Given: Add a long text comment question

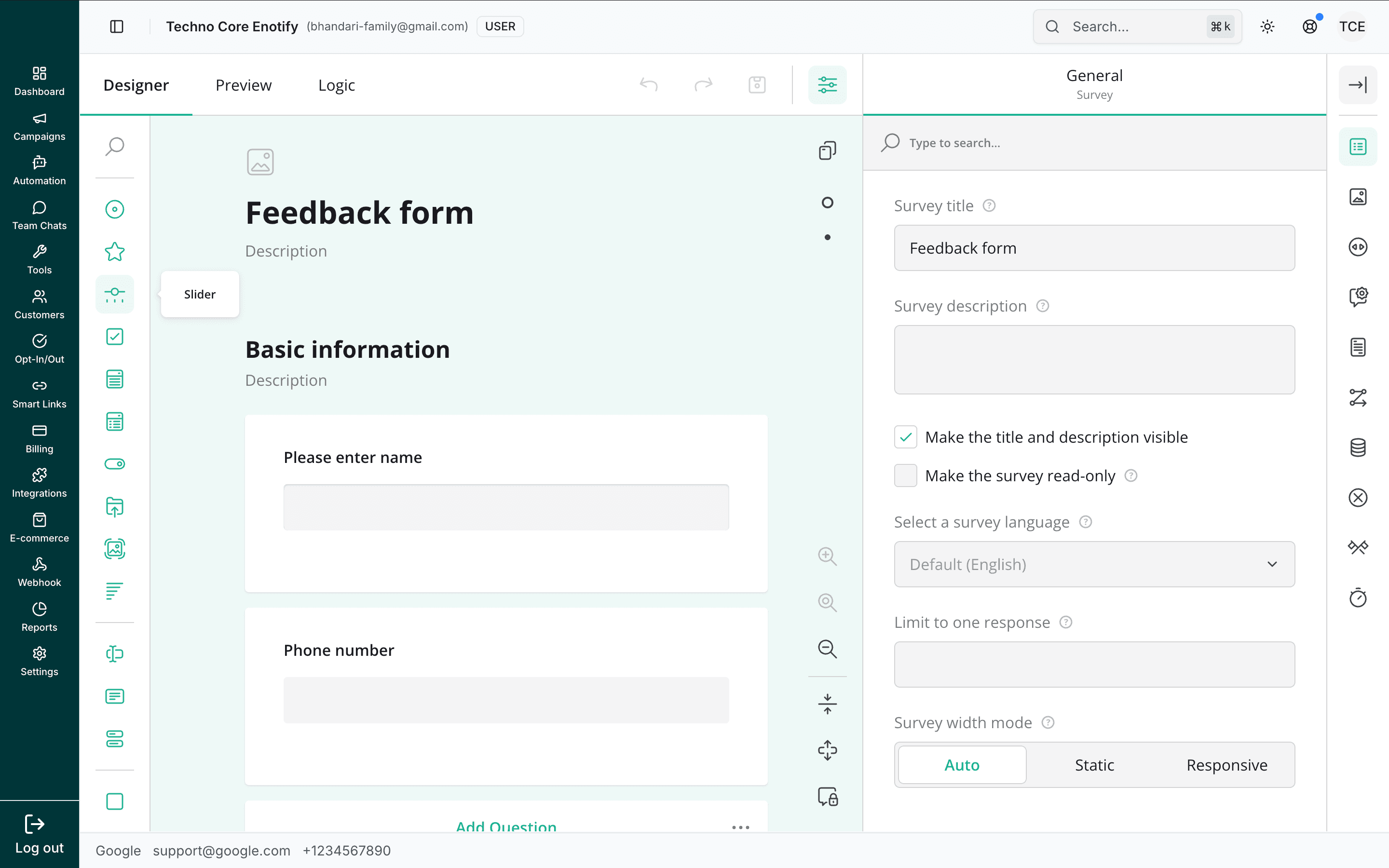Looking at the screenshot, I should (115, 696).
